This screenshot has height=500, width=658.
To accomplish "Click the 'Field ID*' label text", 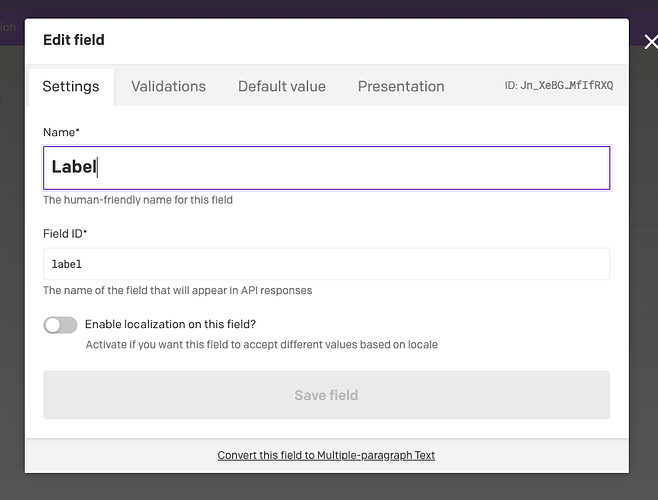I will pos(66,233).
